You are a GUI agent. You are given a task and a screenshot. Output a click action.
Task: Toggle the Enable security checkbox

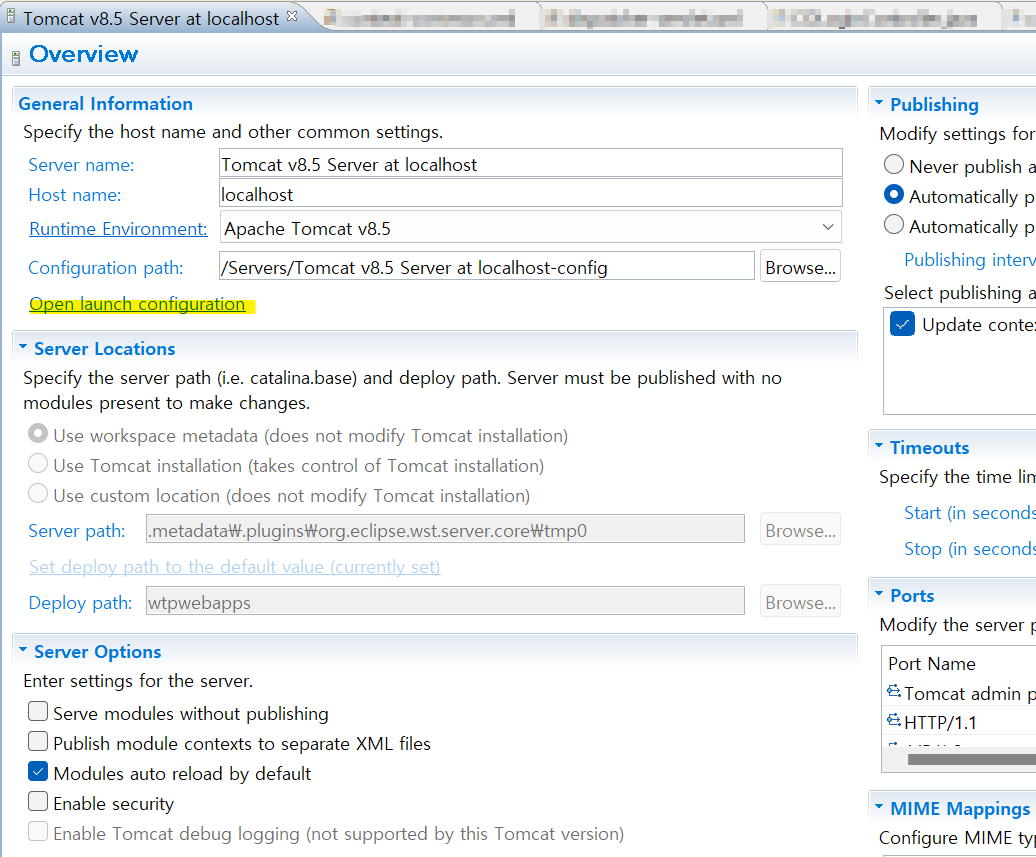coord(38,801)
